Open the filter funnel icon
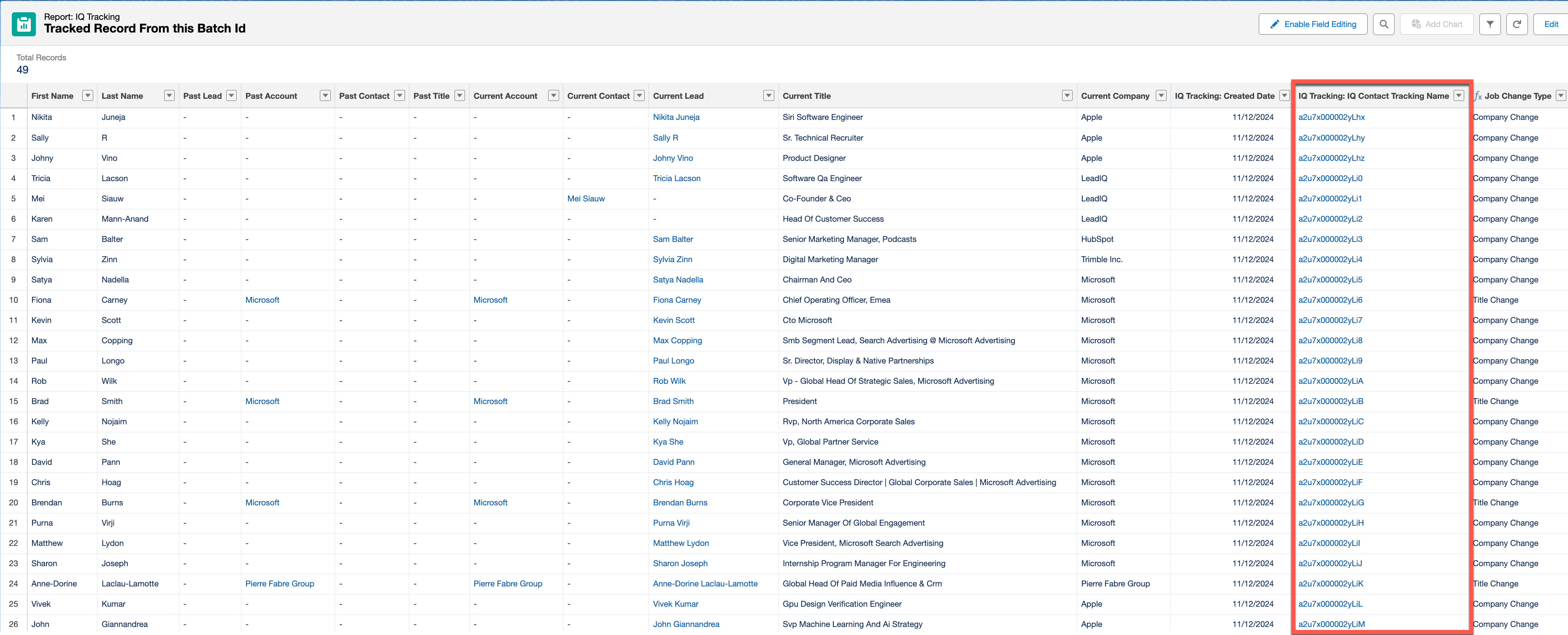Screen dimensions: 1568x635 coord(1490,24)
